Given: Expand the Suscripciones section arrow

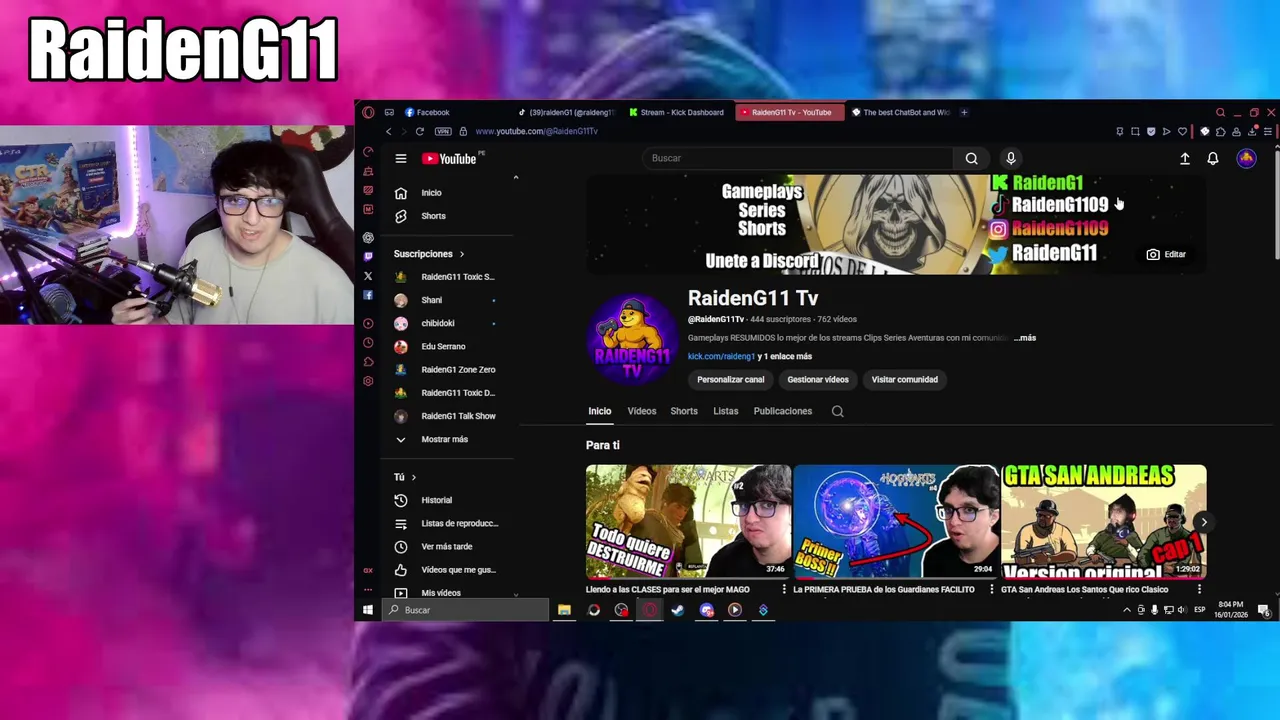Looking at the screenshot, I should coord(461,254).
